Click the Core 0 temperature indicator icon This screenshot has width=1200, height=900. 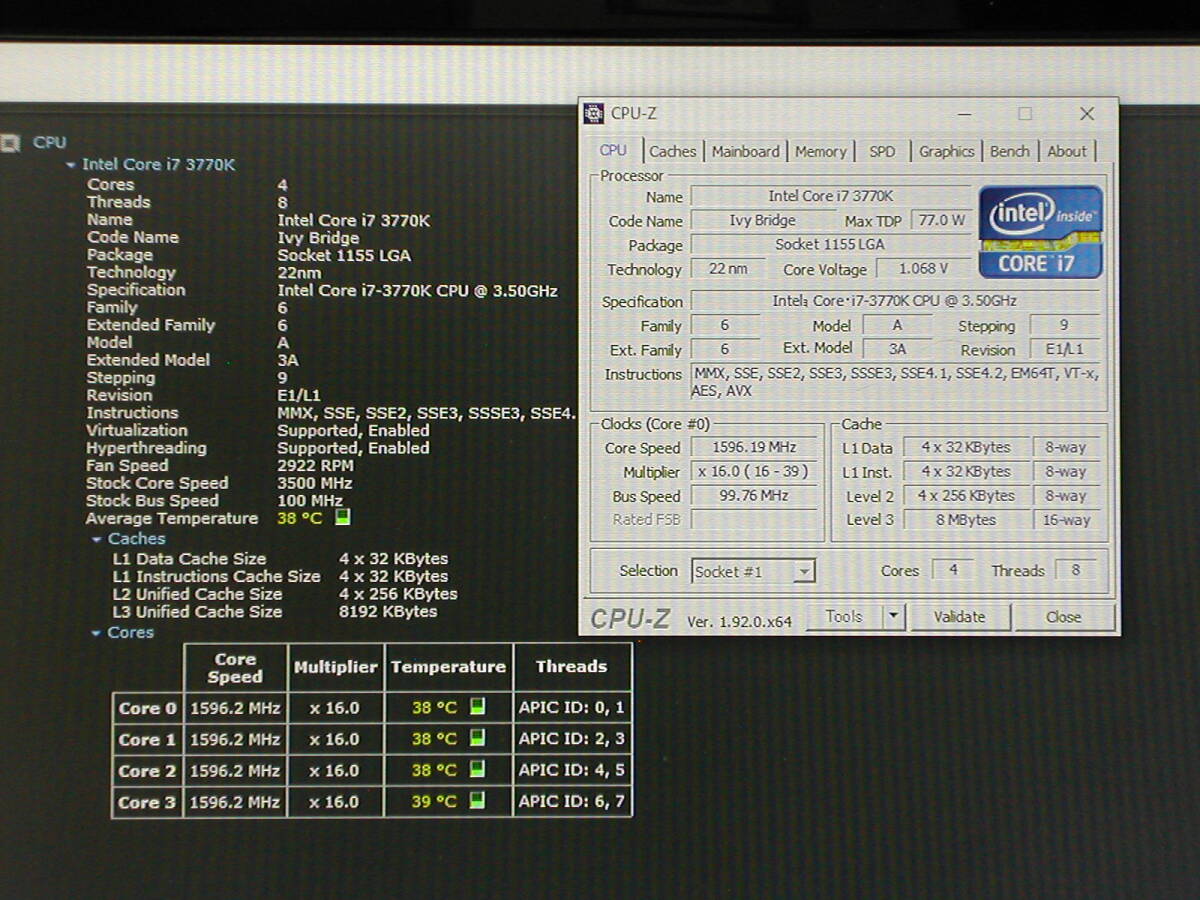tap(477, 707)
